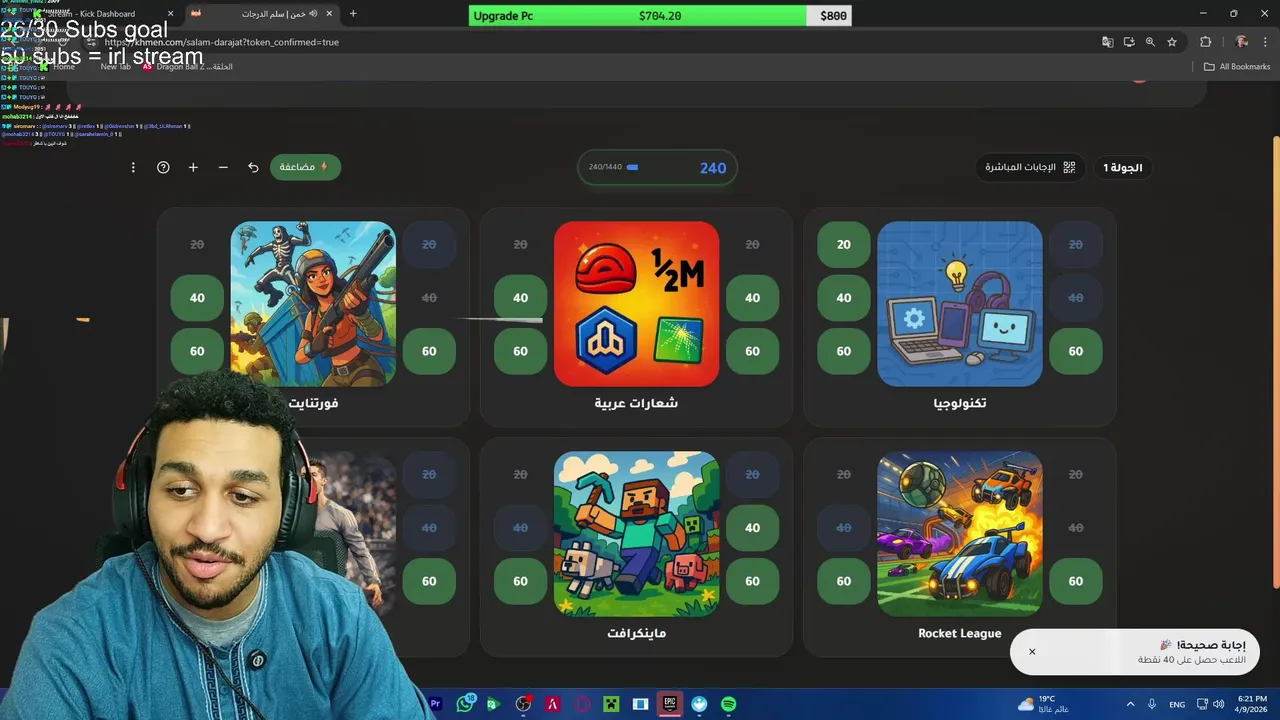
Task: Click the undo arrow icon
Action: (x=253, y=167)
